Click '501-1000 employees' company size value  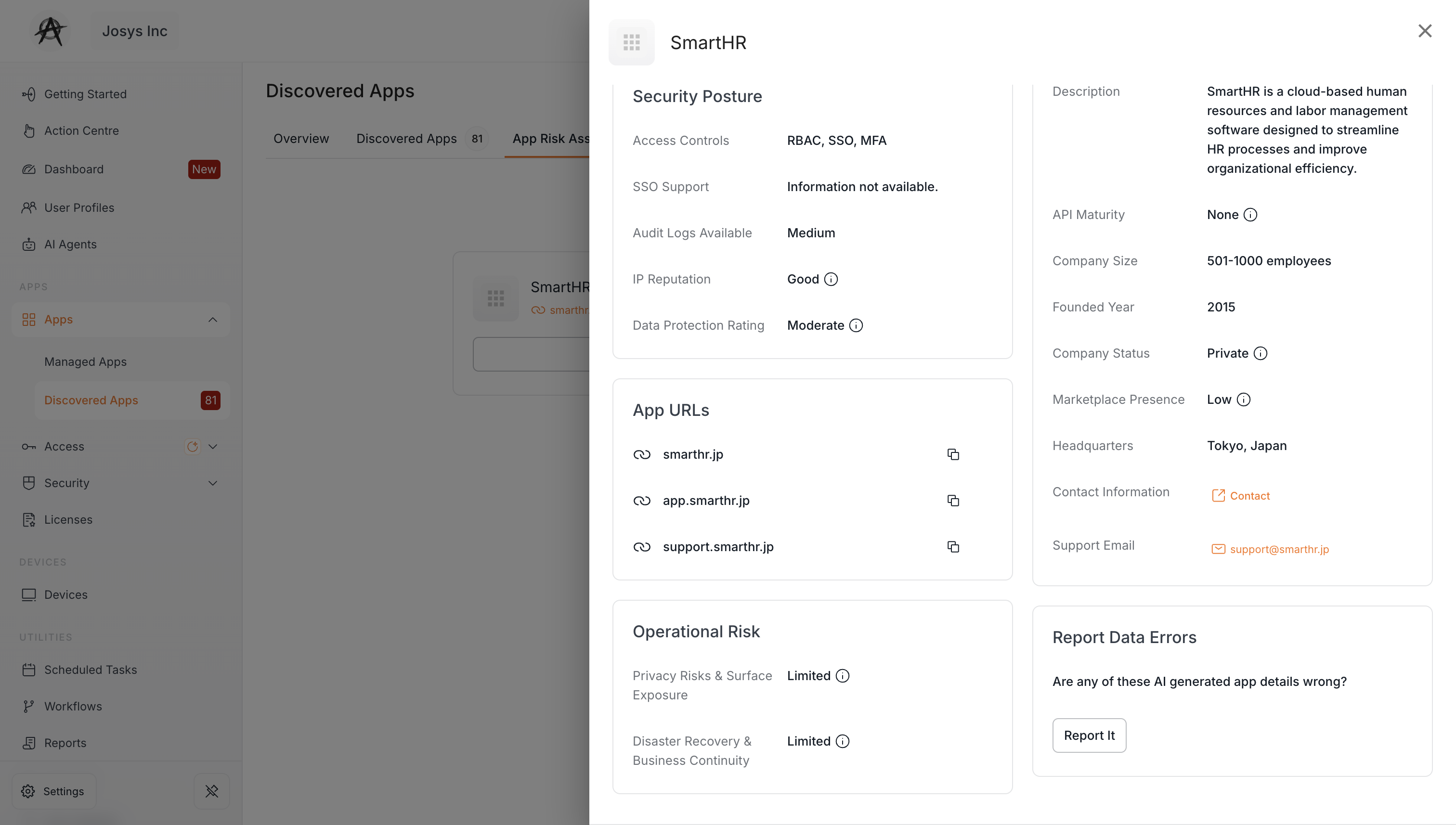click(1268, 261)
